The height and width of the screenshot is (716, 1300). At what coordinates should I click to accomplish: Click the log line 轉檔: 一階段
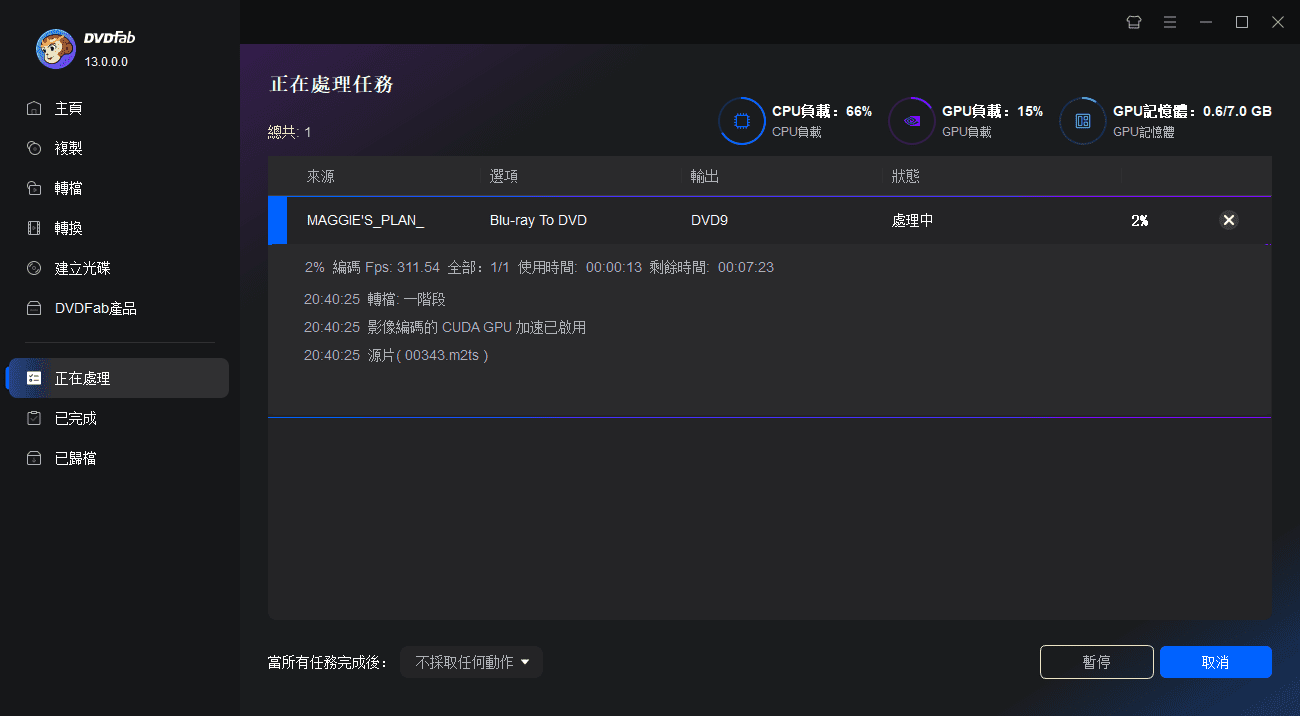(375, 299)
